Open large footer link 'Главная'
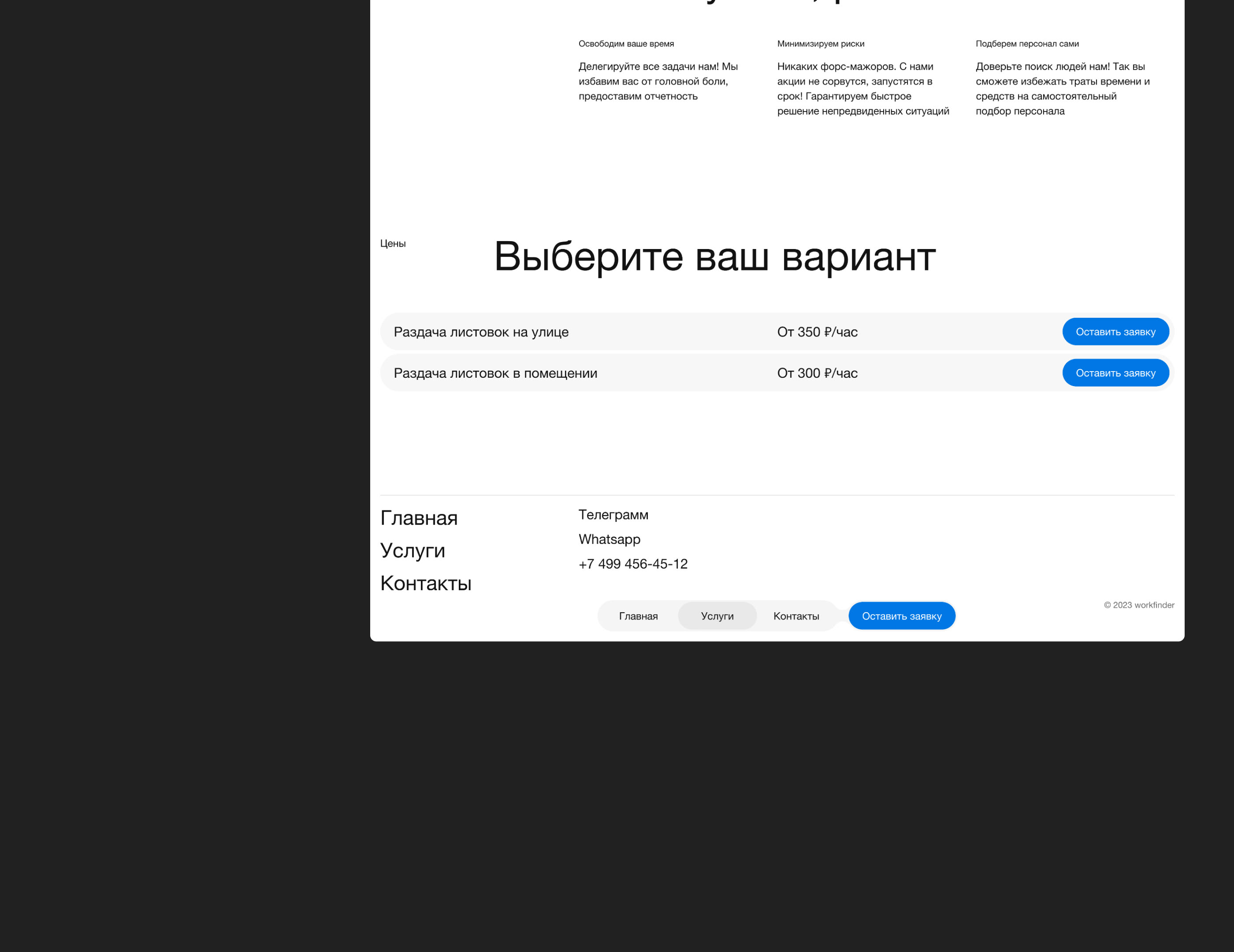Screen dimensions: 1234x952 (x=419, y=518)
